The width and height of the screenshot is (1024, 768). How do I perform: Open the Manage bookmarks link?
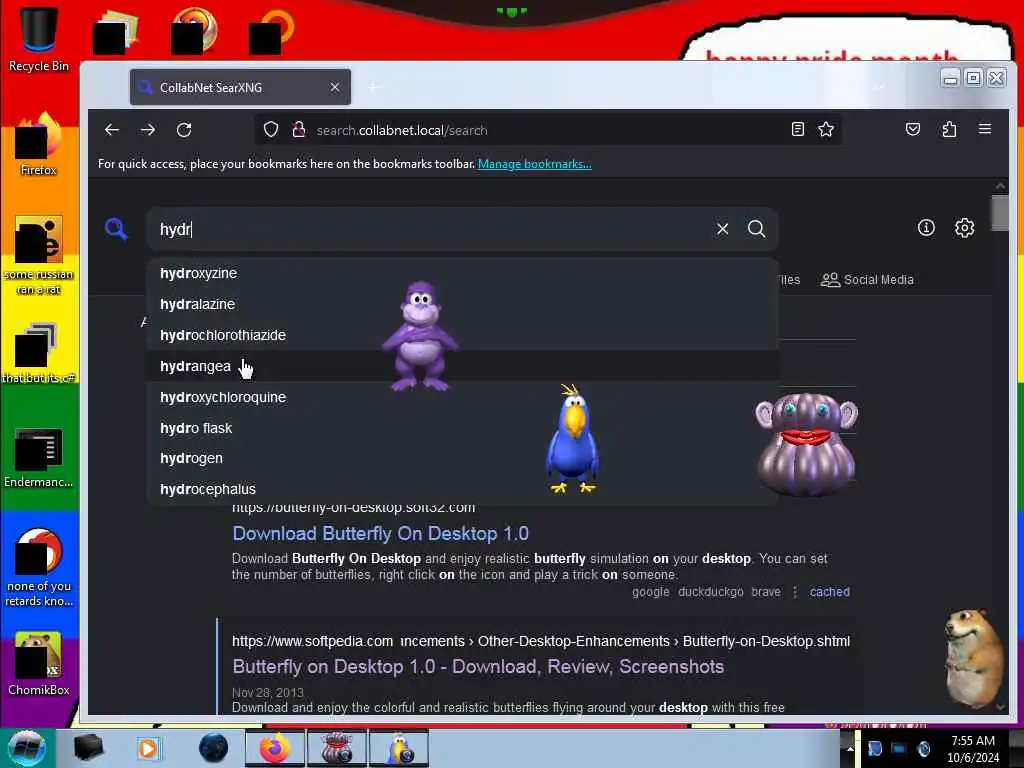tap(534, 164)
